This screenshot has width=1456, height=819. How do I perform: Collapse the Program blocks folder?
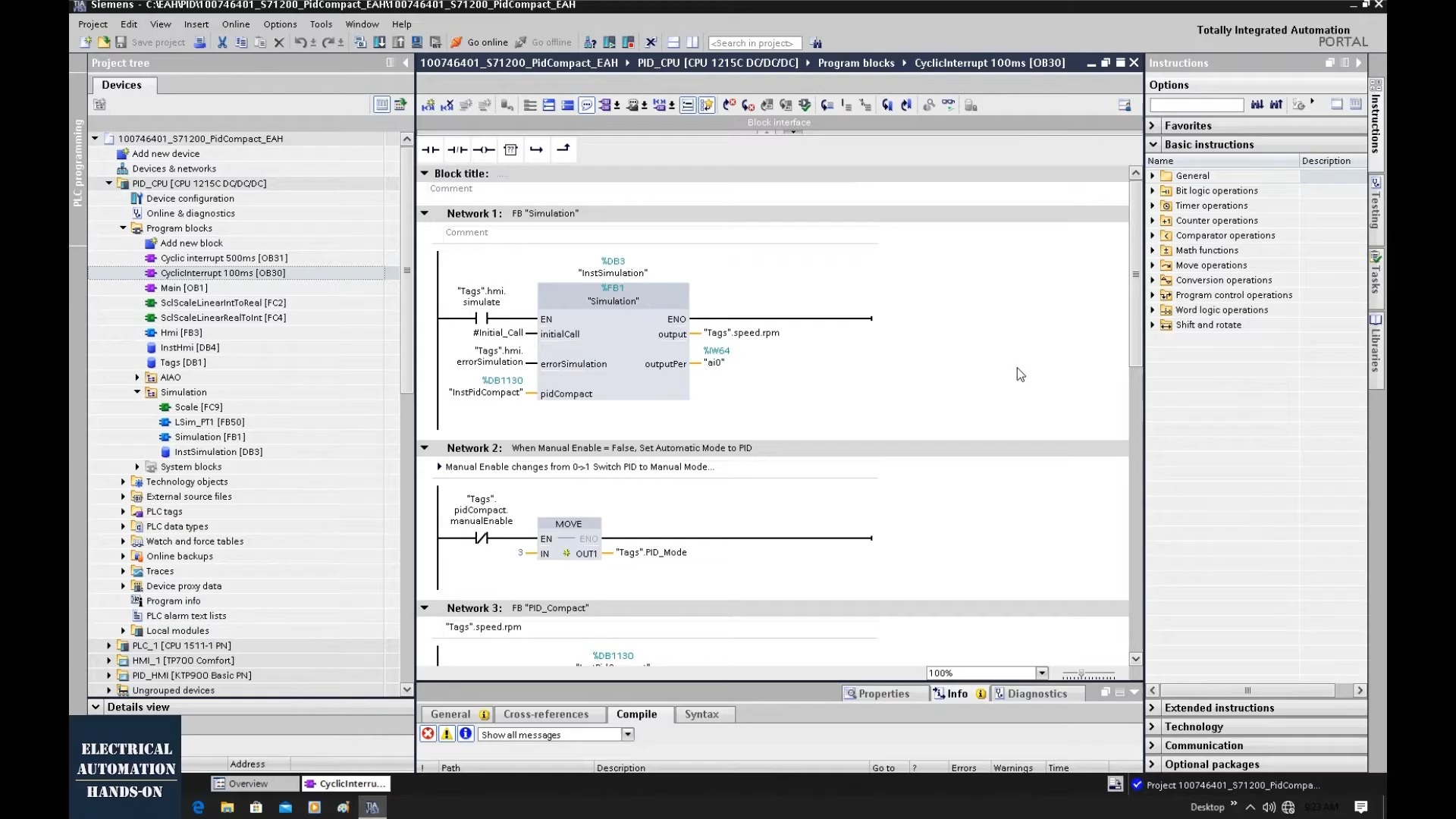coord(123,227)
